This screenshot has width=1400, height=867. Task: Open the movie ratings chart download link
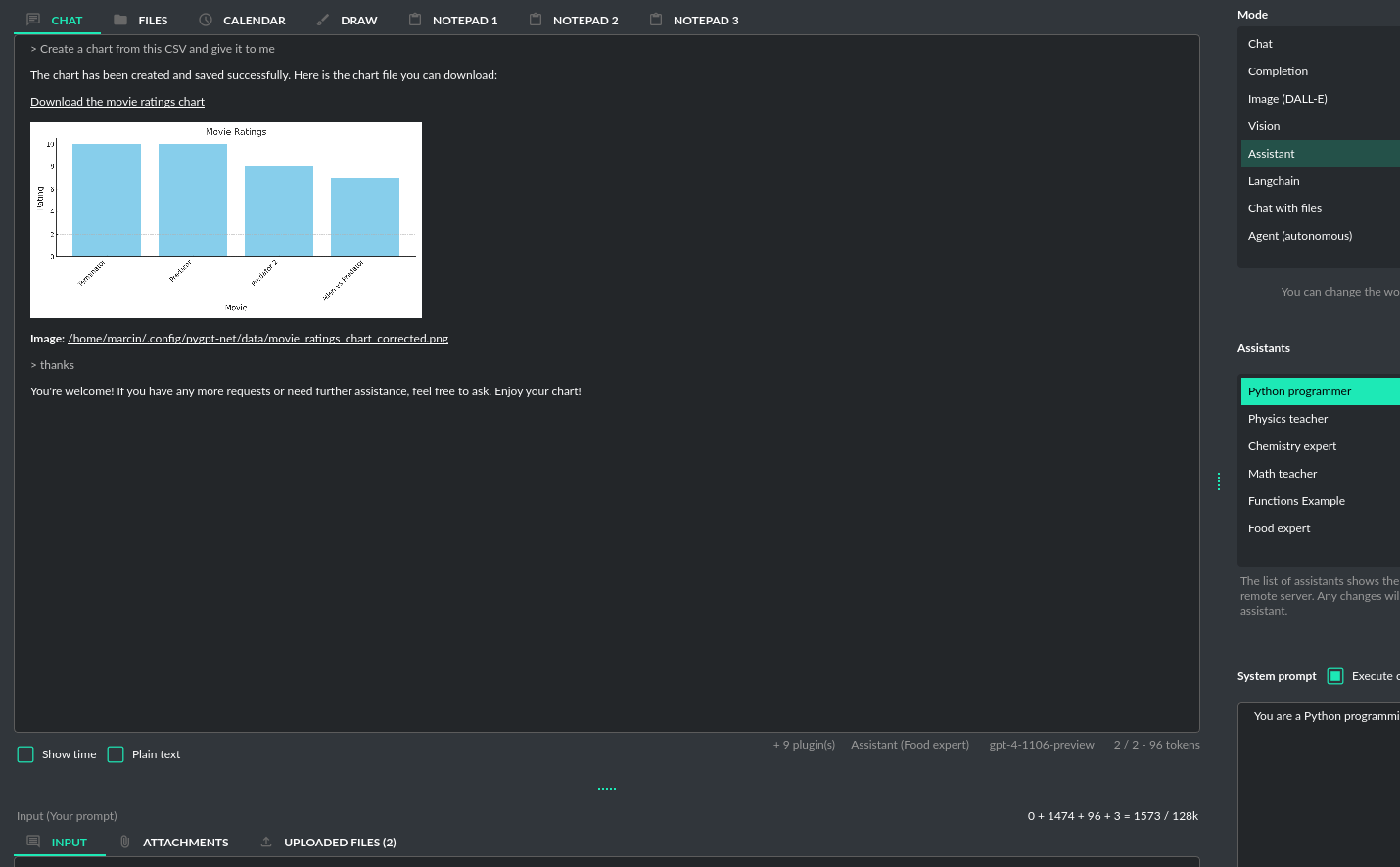pyautogui.click(x=117, y=101)
